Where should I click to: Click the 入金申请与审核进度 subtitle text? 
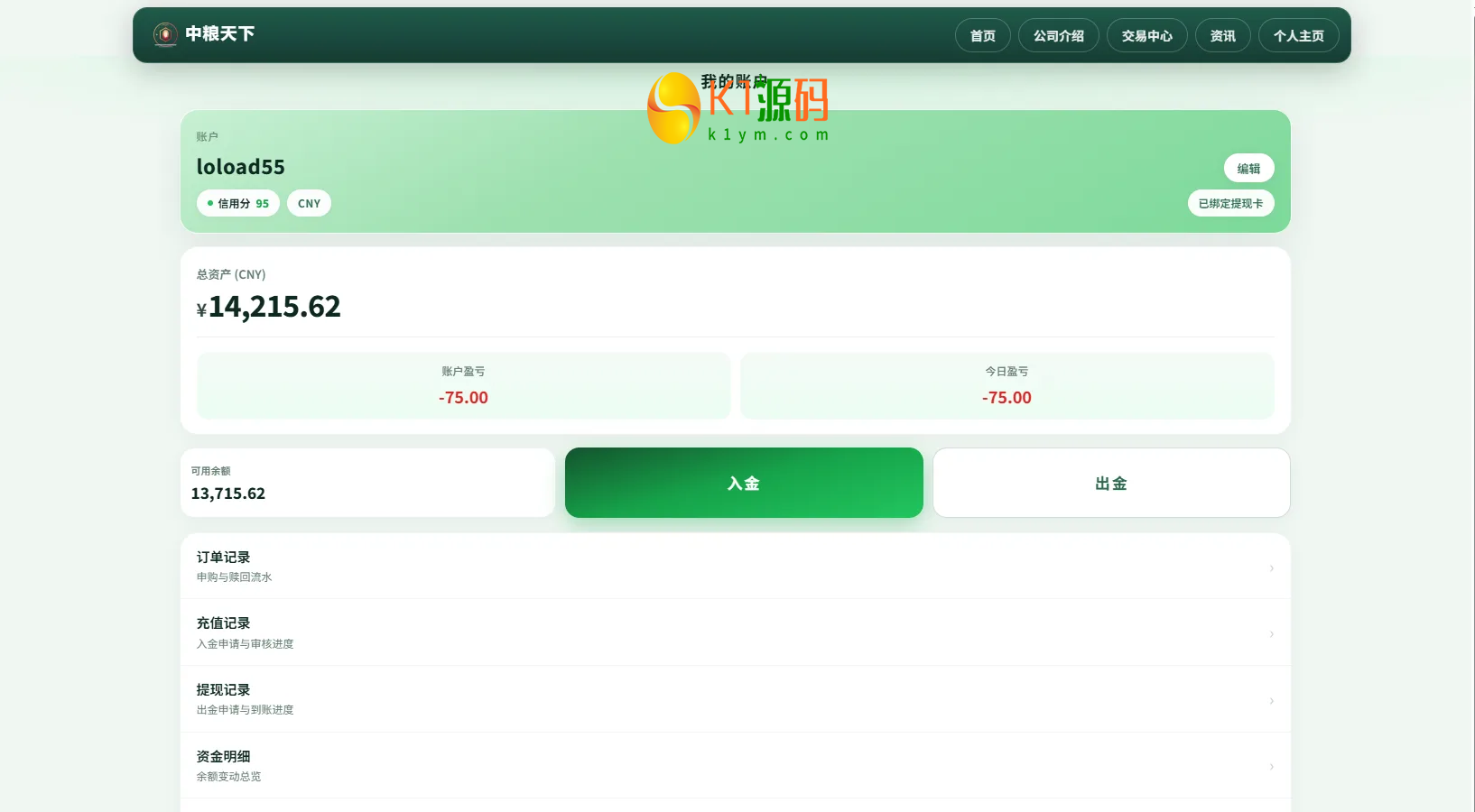click(245, 644)
